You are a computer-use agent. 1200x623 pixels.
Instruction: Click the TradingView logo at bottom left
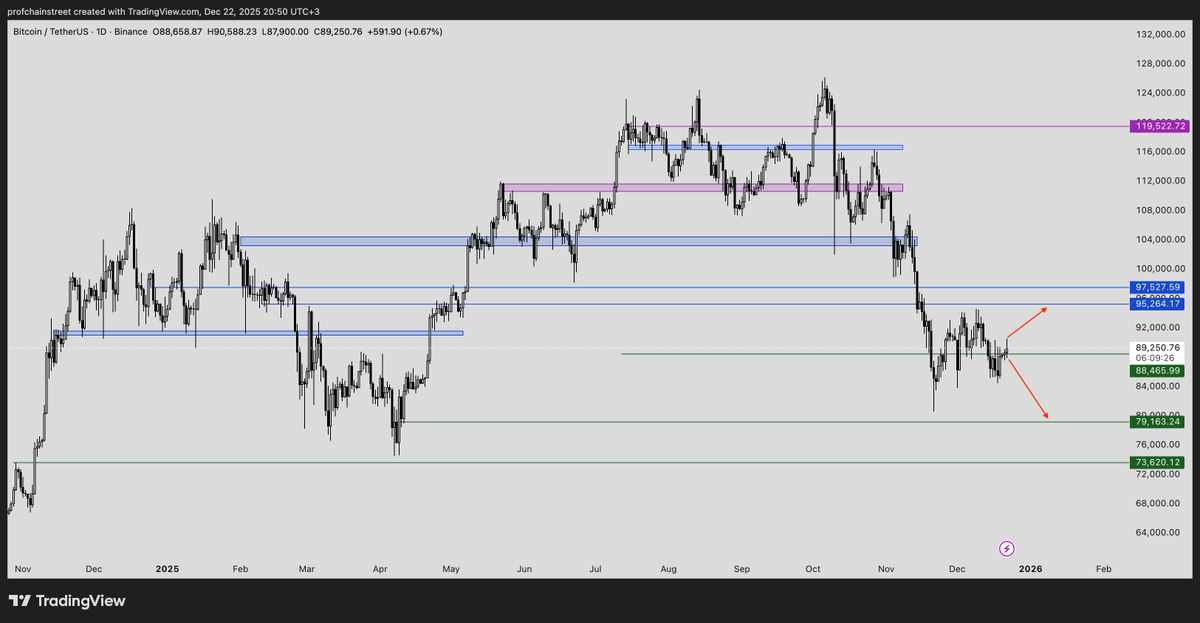[x=66, y=601]
